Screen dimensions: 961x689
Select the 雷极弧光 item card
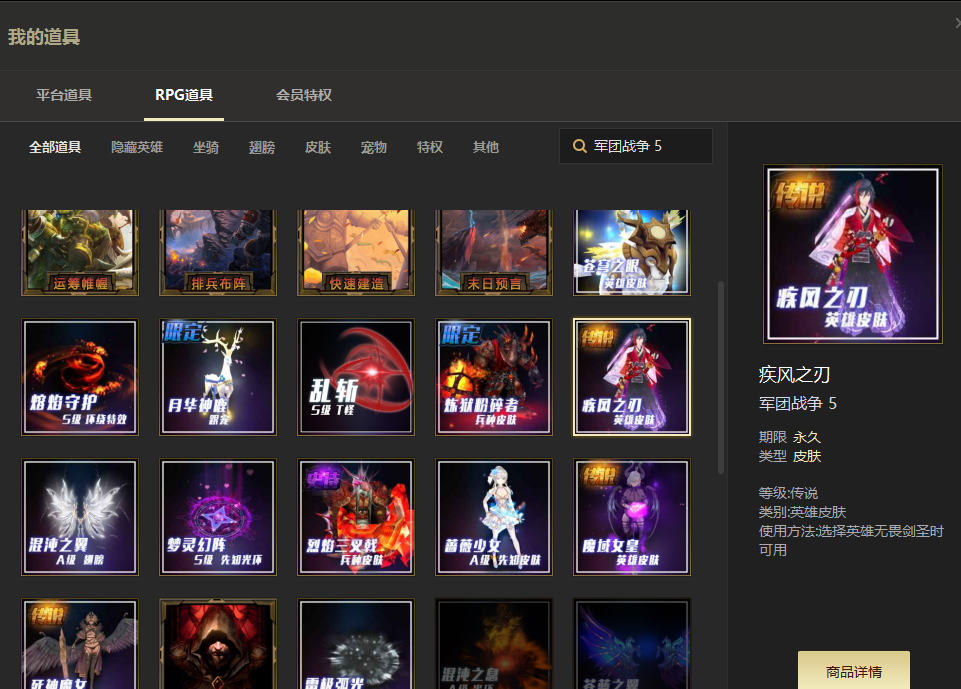click(x=355, y=644)
